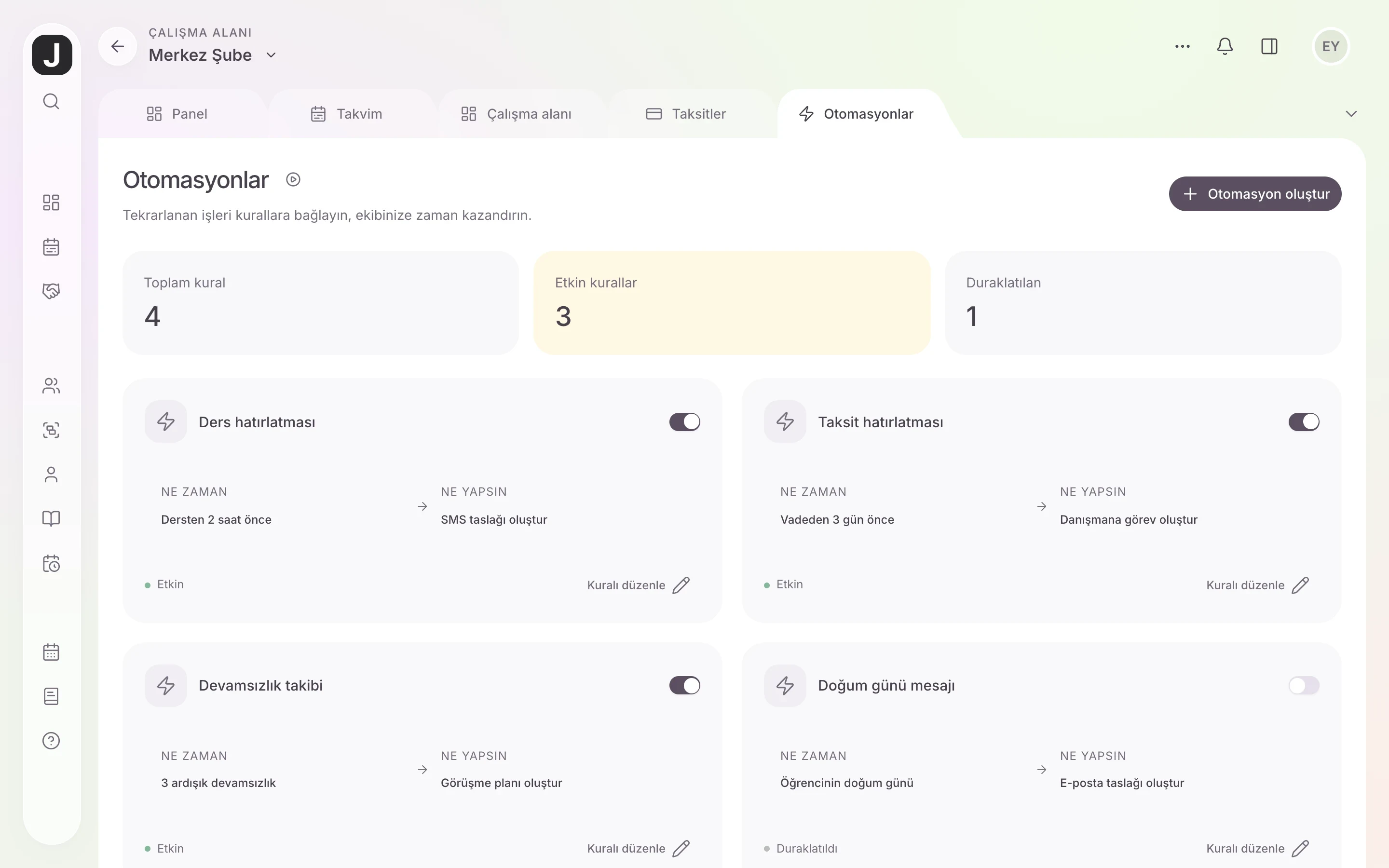Open the EY user avatar
Viewport: 1389px width, 868px height.
pos(1331,46)
